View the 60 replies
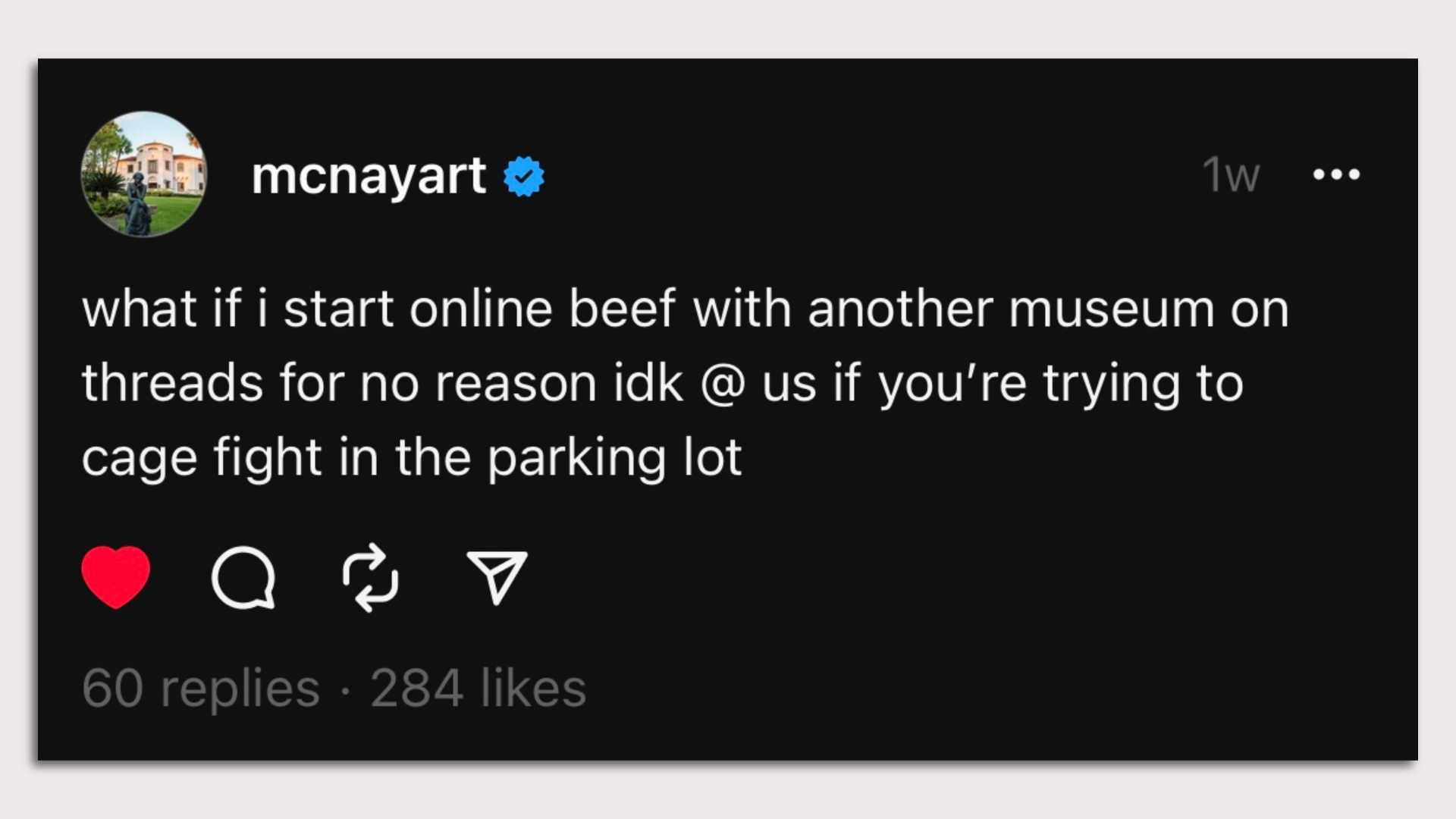The width and height of the screenshot is (1456, 819). [200, 688]
